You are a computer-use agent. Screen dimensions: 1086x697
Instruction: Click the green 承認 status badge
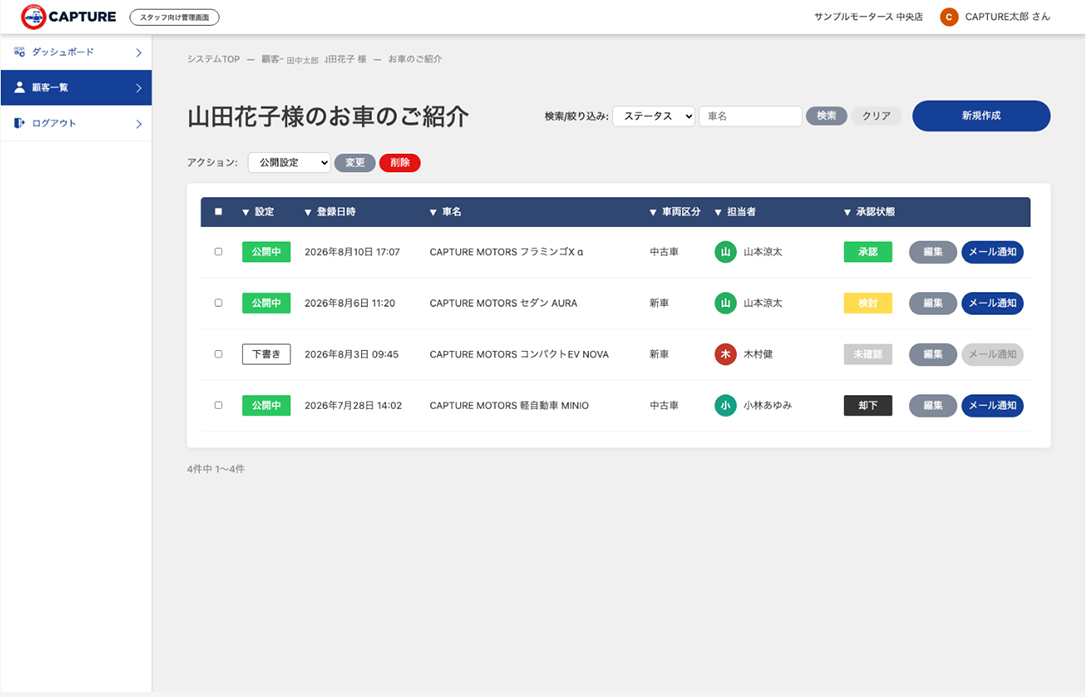coord(868,252)
